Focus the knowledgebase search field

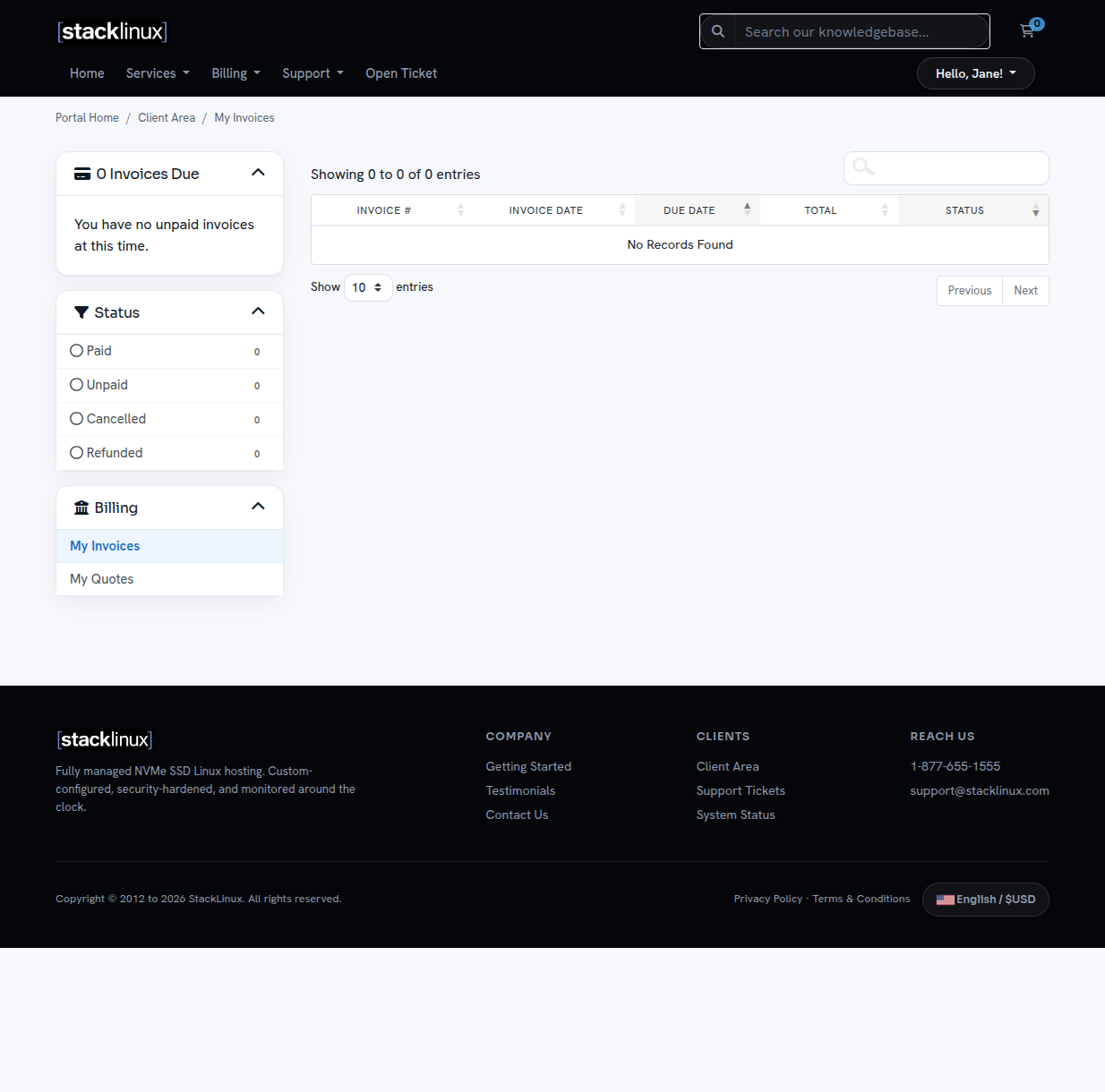click(861, 31)
